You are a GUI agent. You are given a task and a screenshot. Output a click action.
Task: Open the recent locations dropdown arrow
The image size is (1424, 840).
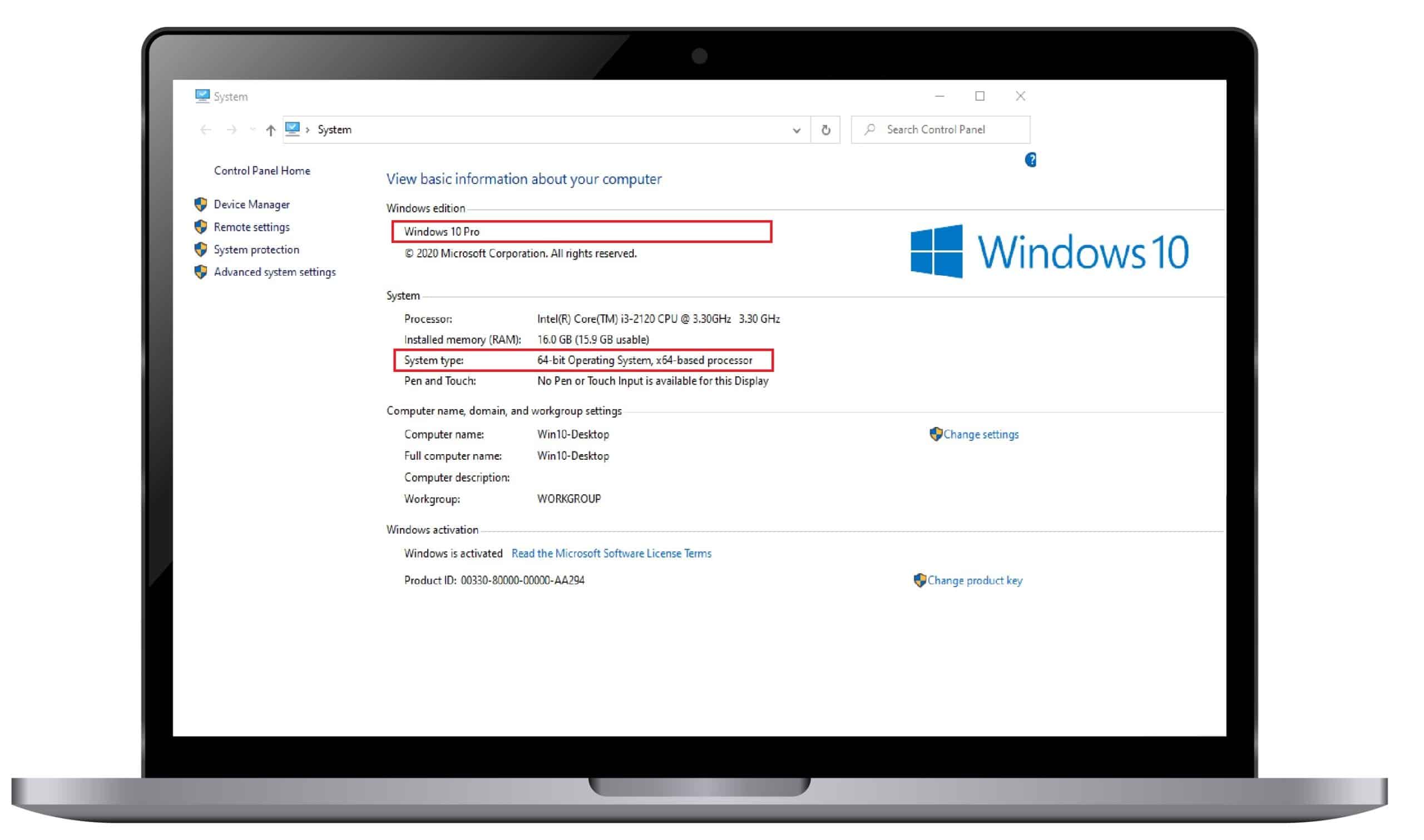253,130
